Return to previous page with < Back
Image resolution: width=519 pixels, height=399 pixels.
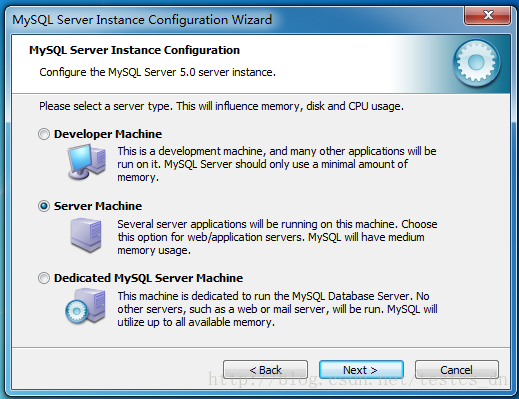(265, 370)
